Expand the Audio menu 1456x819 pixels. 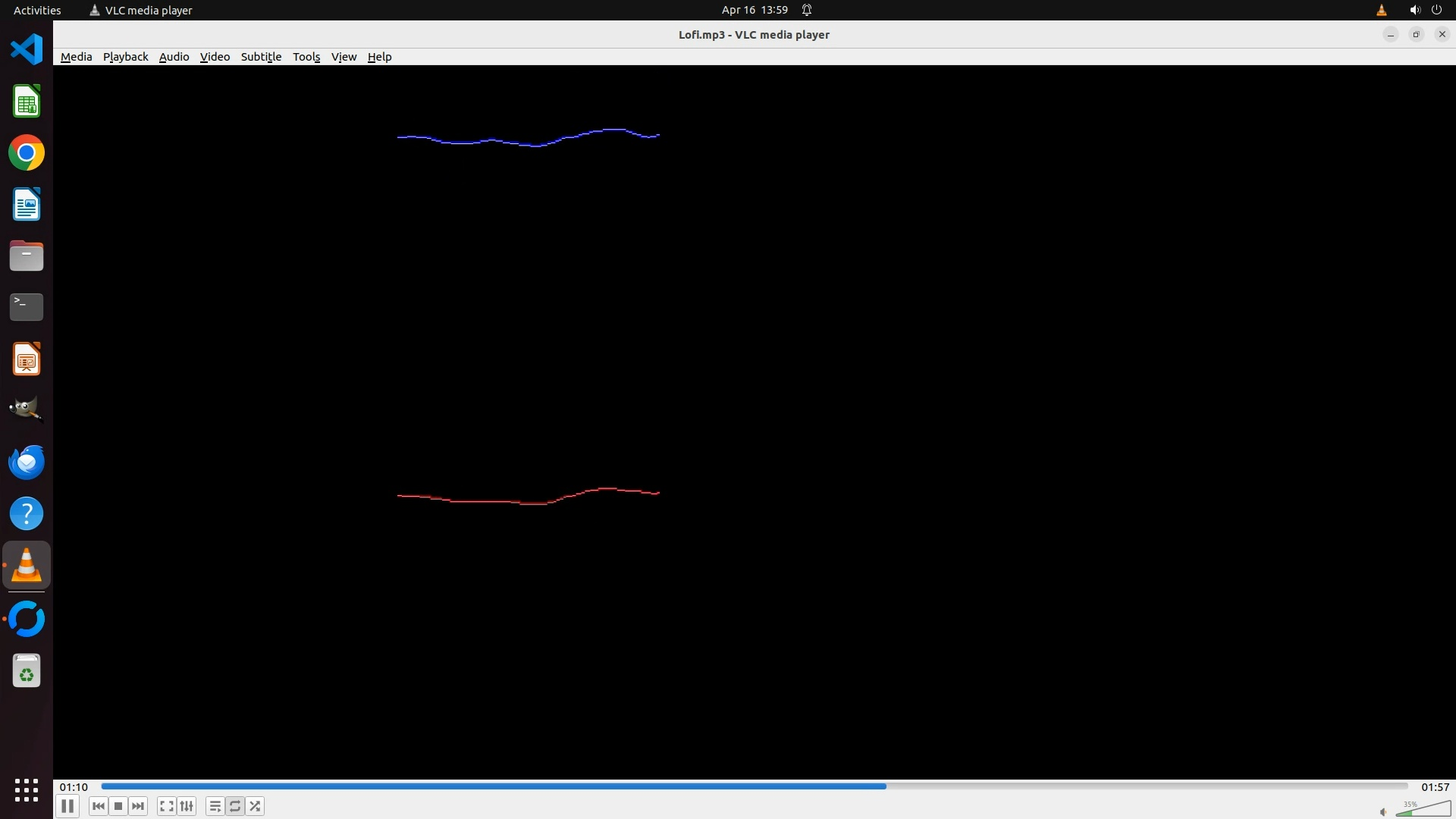tap(174, 57)
